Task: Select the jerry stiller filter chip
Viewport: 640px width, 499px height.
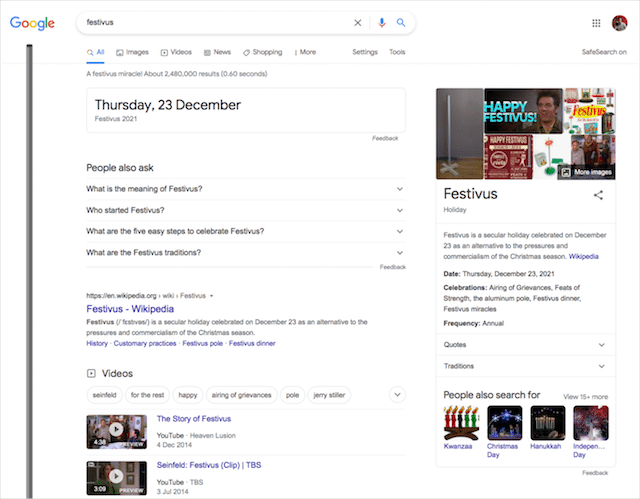Action: [329, 395]
